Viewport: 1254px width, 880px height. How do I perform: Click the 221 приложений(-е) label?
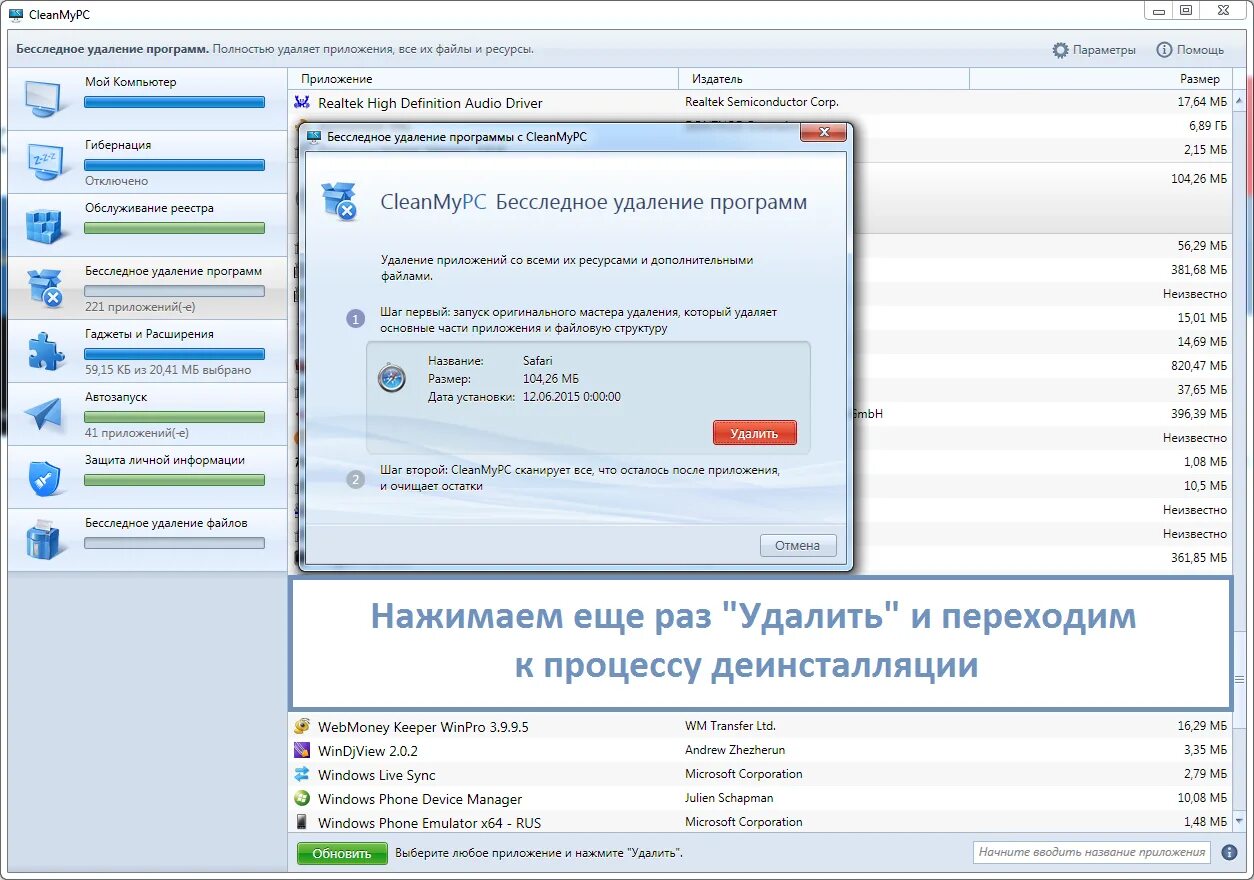[x=140, y=307]
